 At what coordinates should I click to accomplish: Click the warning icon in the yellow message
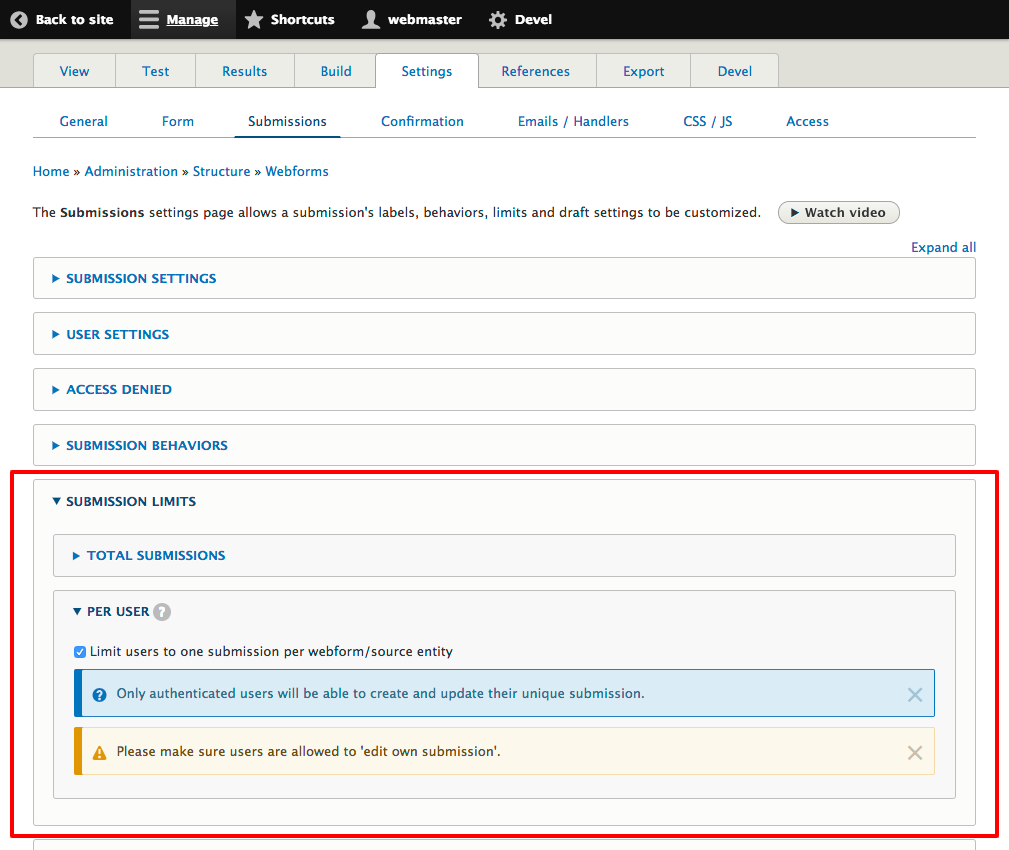[x=99, y=752]
